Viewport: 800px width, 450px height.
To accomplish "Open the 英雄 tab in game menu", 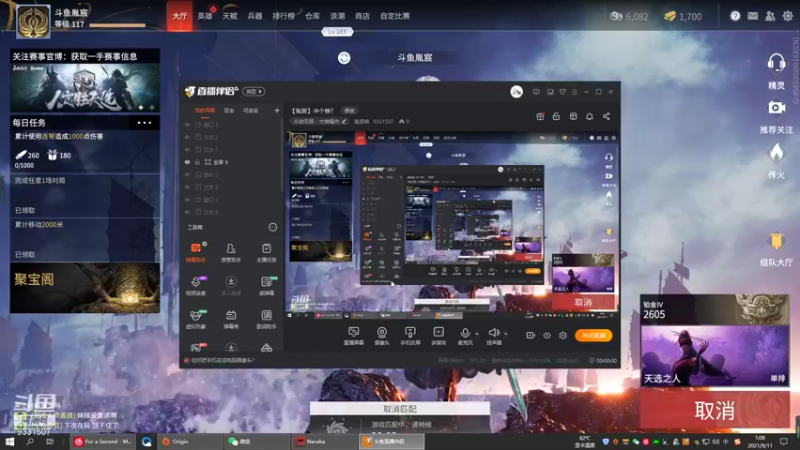I will click(205, 16).
